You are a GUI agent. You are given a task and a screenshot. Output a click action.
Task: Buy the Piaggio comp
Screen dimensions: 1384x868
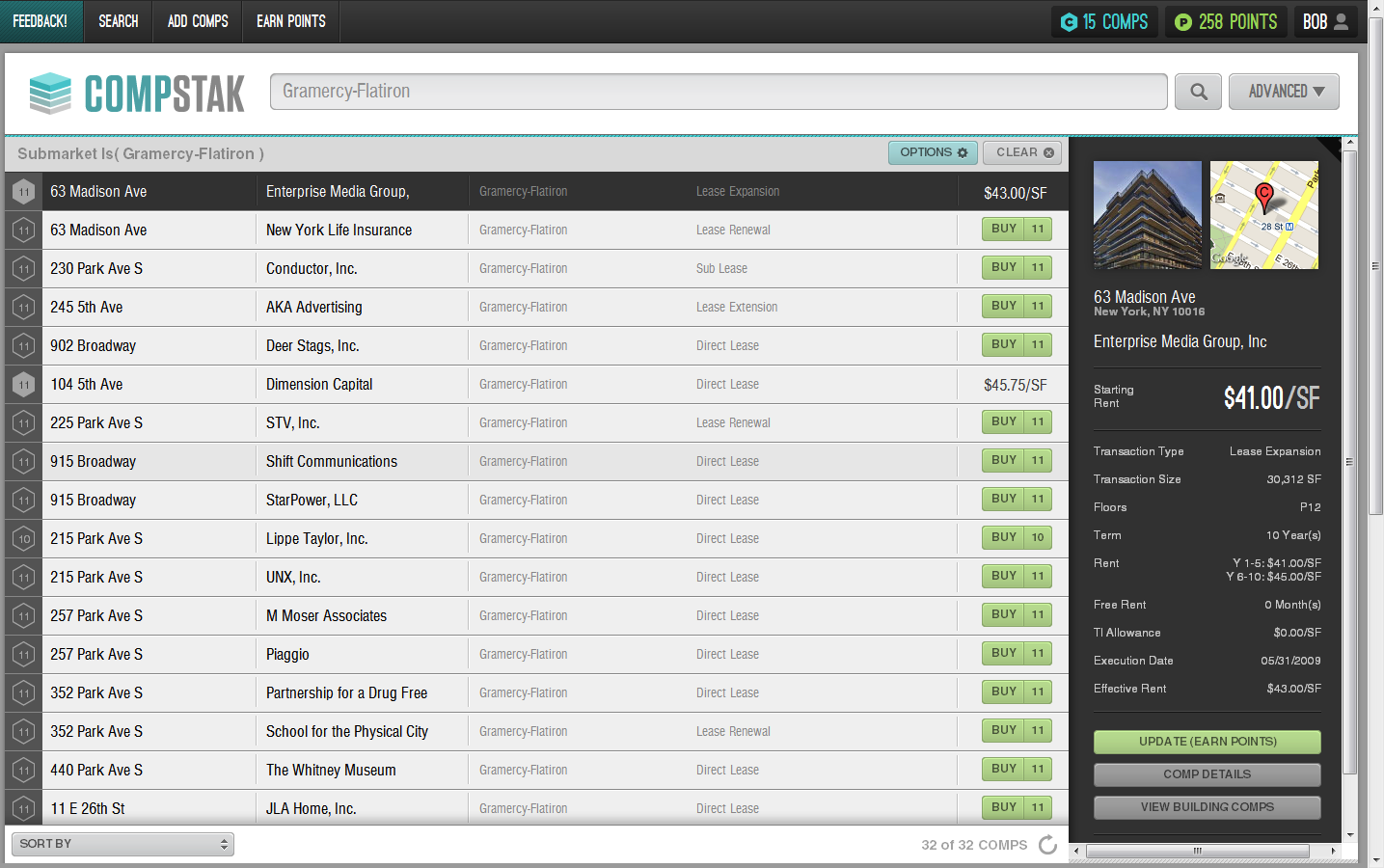(1018, 654)
